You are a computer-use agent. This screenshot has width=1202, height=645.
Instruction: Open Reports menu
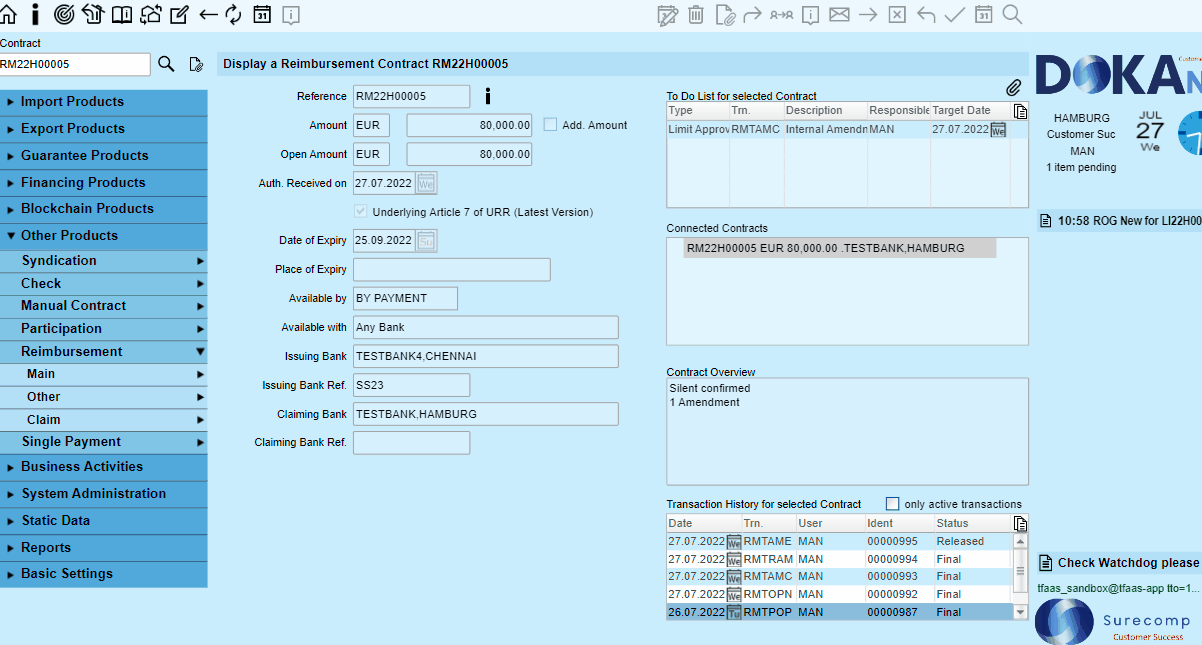pyautogui.click(x=104, y=548)
